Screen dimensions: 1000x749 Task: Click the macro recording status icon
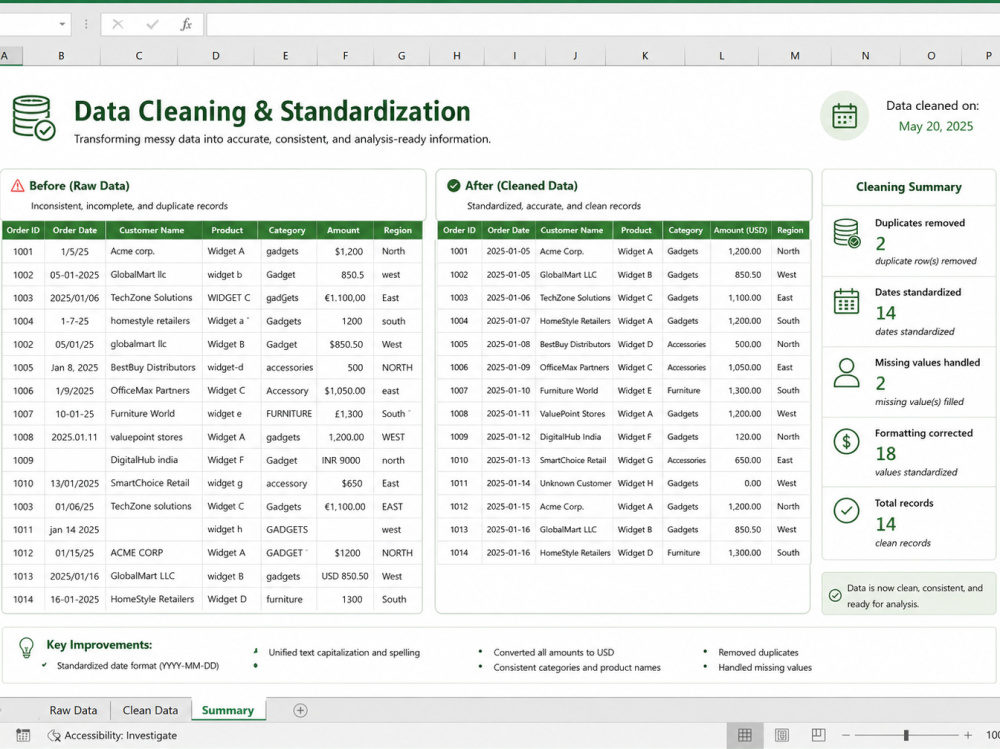tap(23, 735)
